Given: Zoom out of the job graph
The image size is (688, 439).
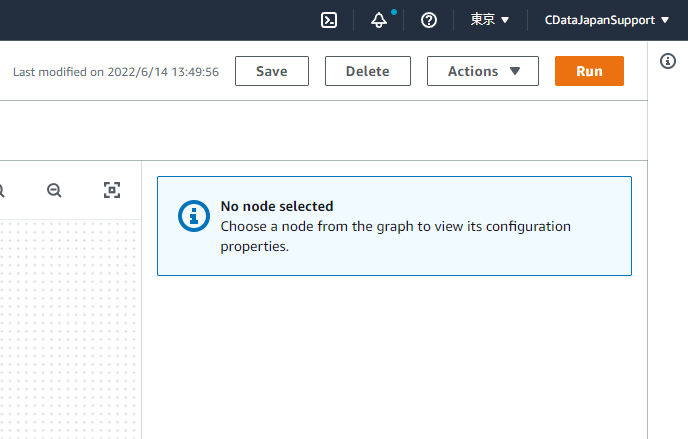Looking at the screenshot, I should (54, 190).
